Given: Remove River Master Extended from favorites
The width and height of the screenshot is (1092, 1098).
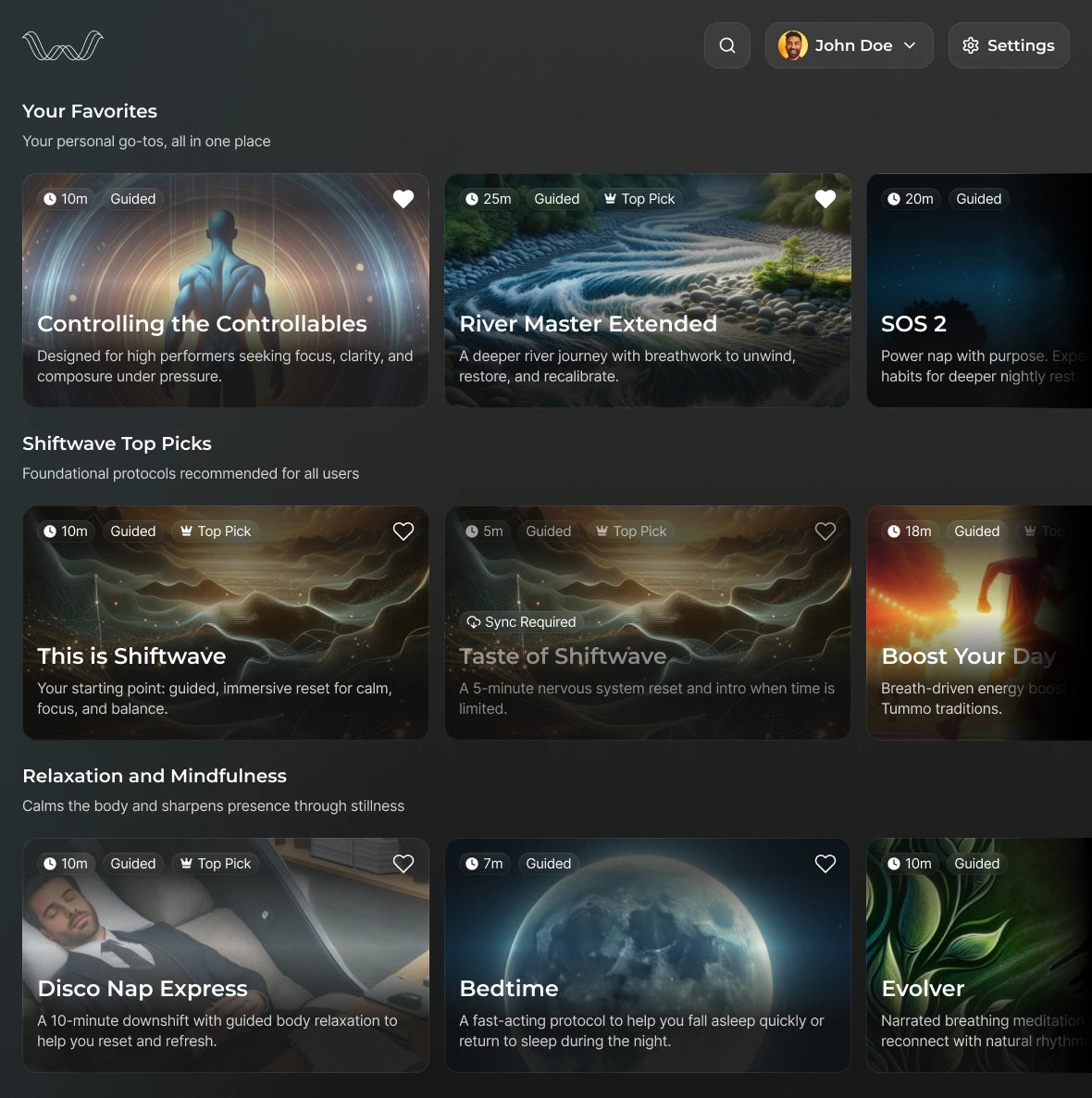Looking at the screenshot, I should [825, 199].
